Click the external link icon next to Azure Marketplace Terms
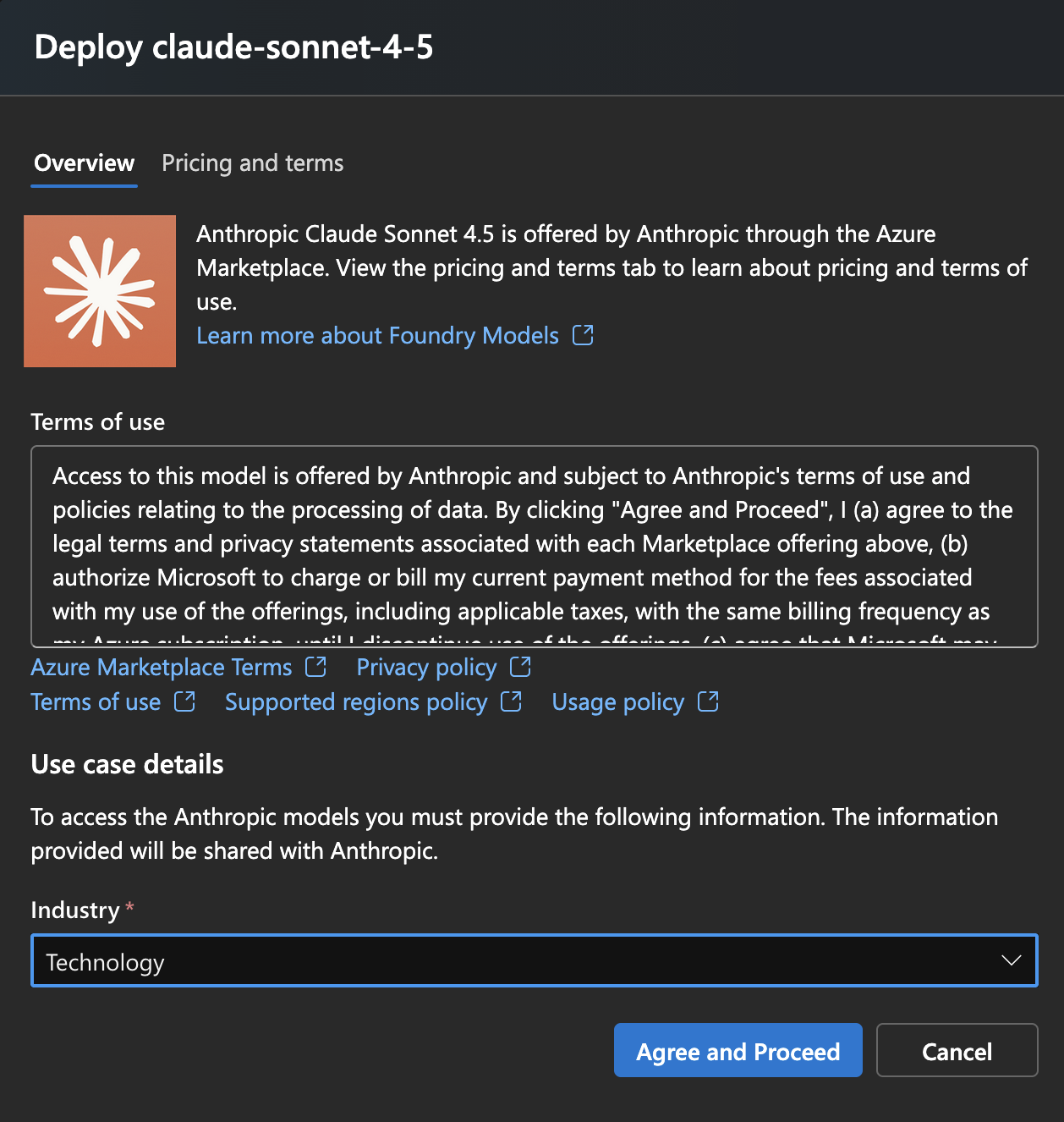Image resolution: width=1064 pixels, height=1122 pixels. pos(315,668)
